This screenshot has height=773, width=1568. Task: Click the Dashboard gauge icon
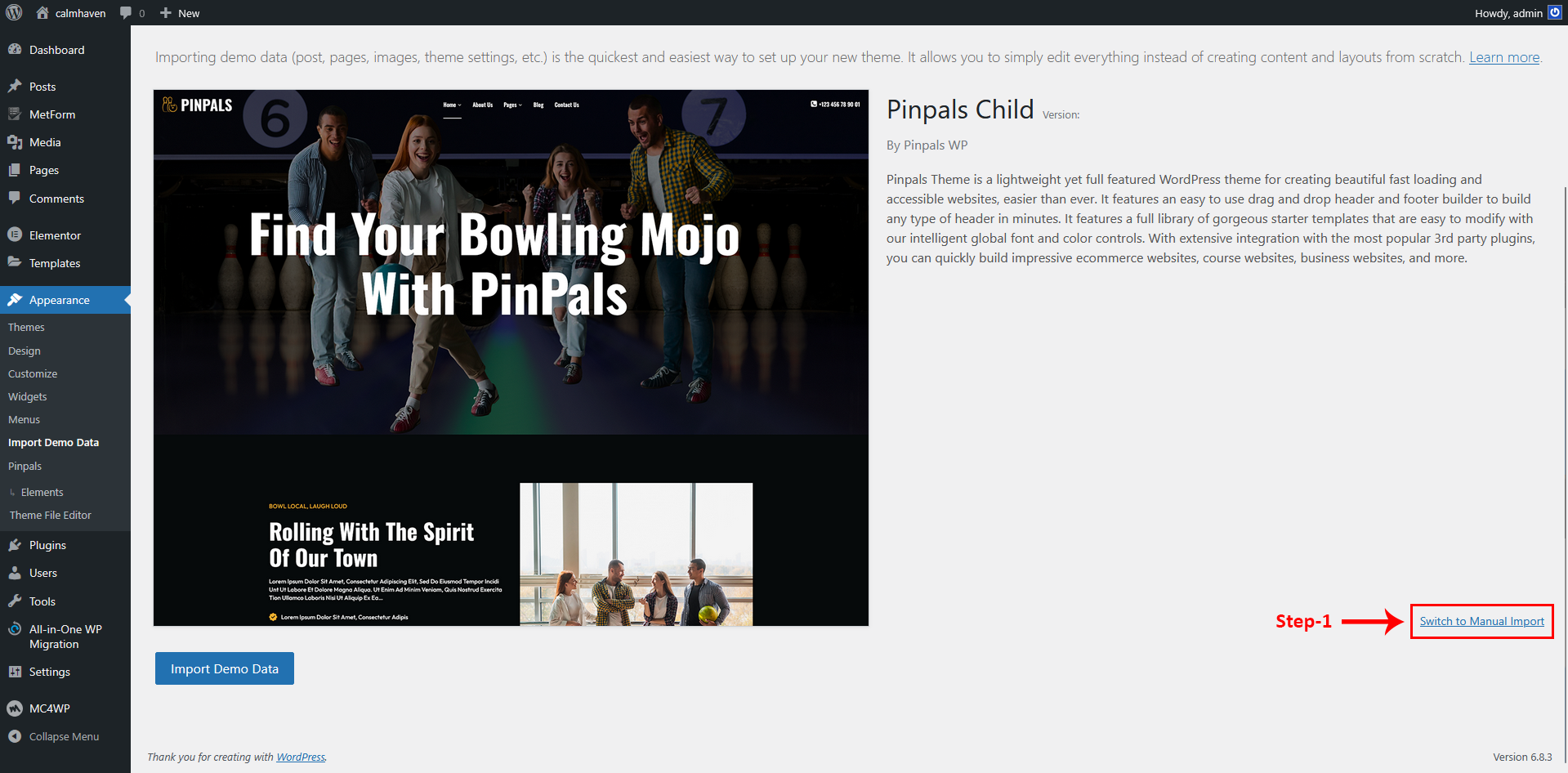coord(15,50)
